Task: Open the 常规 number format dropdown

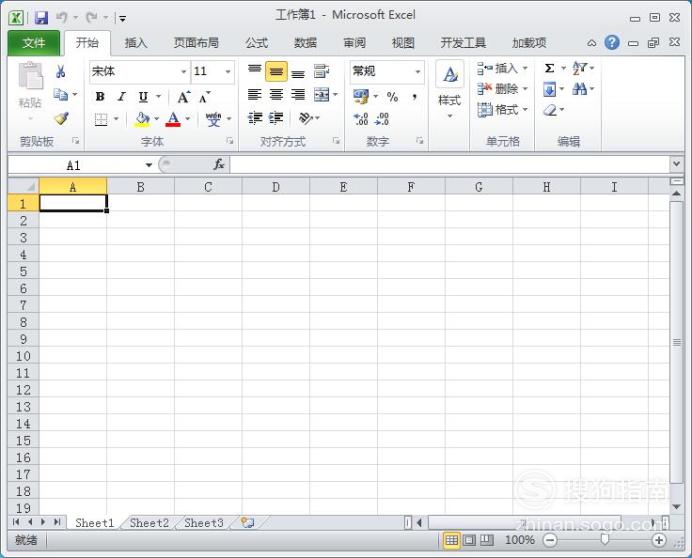Action: (x=417, y=72)
